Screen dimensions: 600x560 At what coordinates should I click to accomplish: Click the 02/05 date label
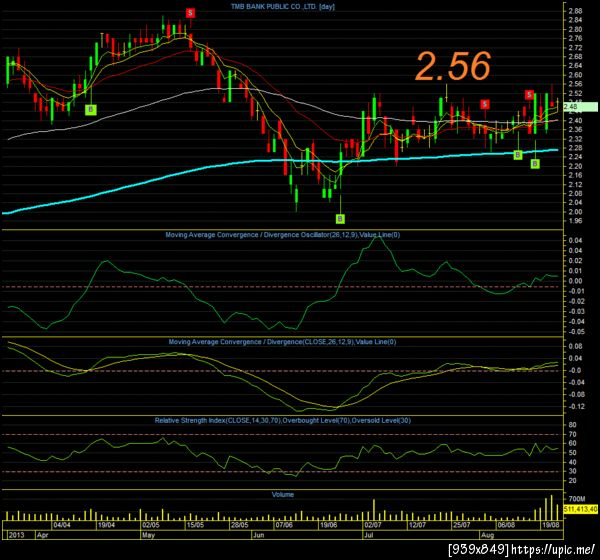coord(151,525)
